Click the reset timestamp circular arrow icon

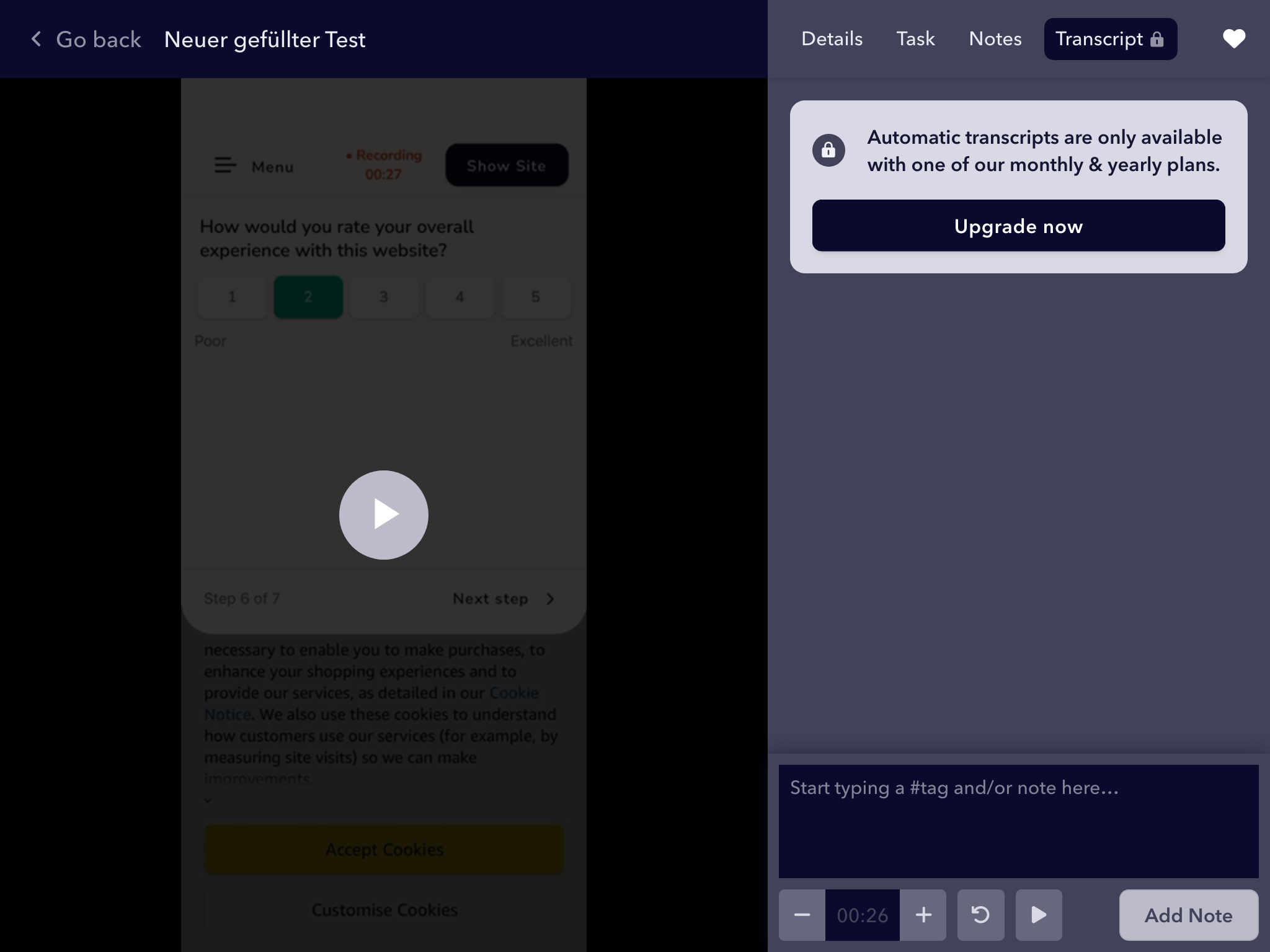(x=980, y=915)
